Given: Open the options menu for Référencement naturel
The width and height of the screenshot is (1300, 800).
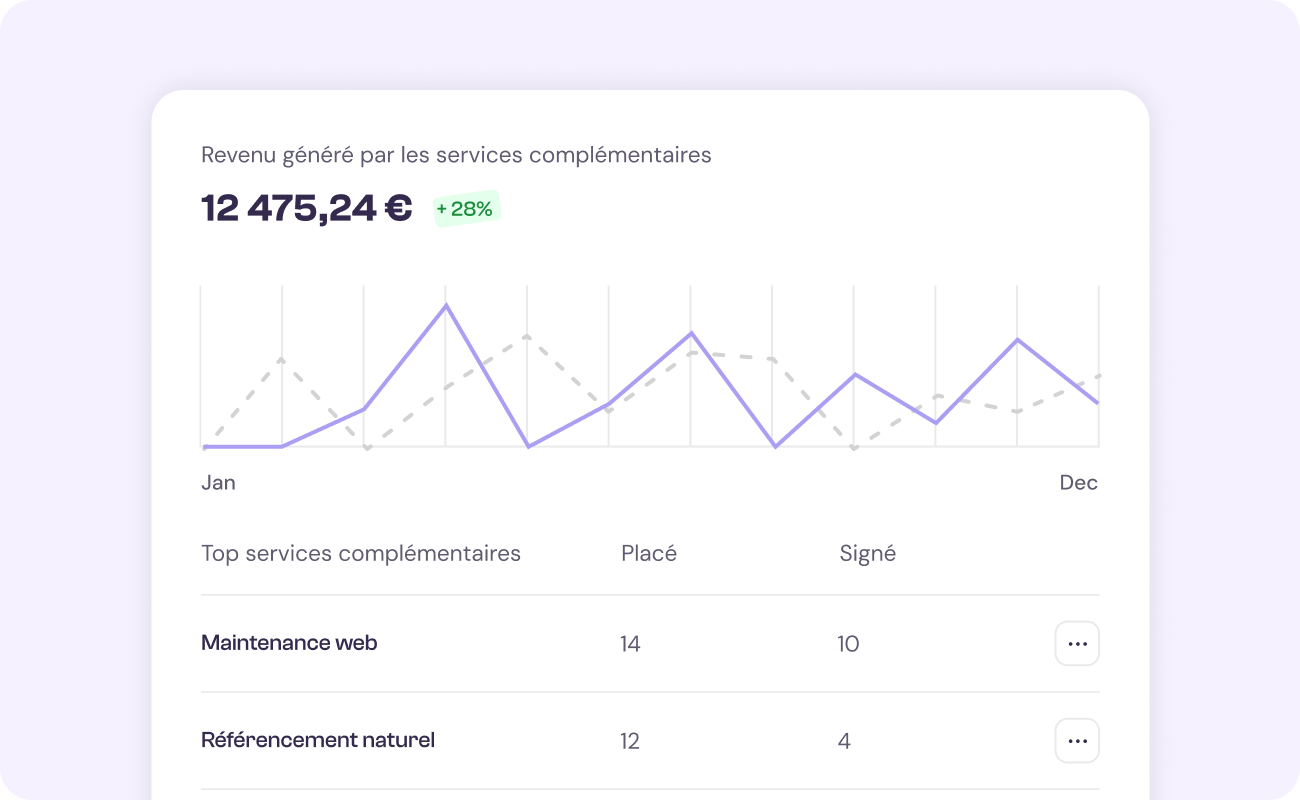Looking at the screenshot, I should [1077, 741].
